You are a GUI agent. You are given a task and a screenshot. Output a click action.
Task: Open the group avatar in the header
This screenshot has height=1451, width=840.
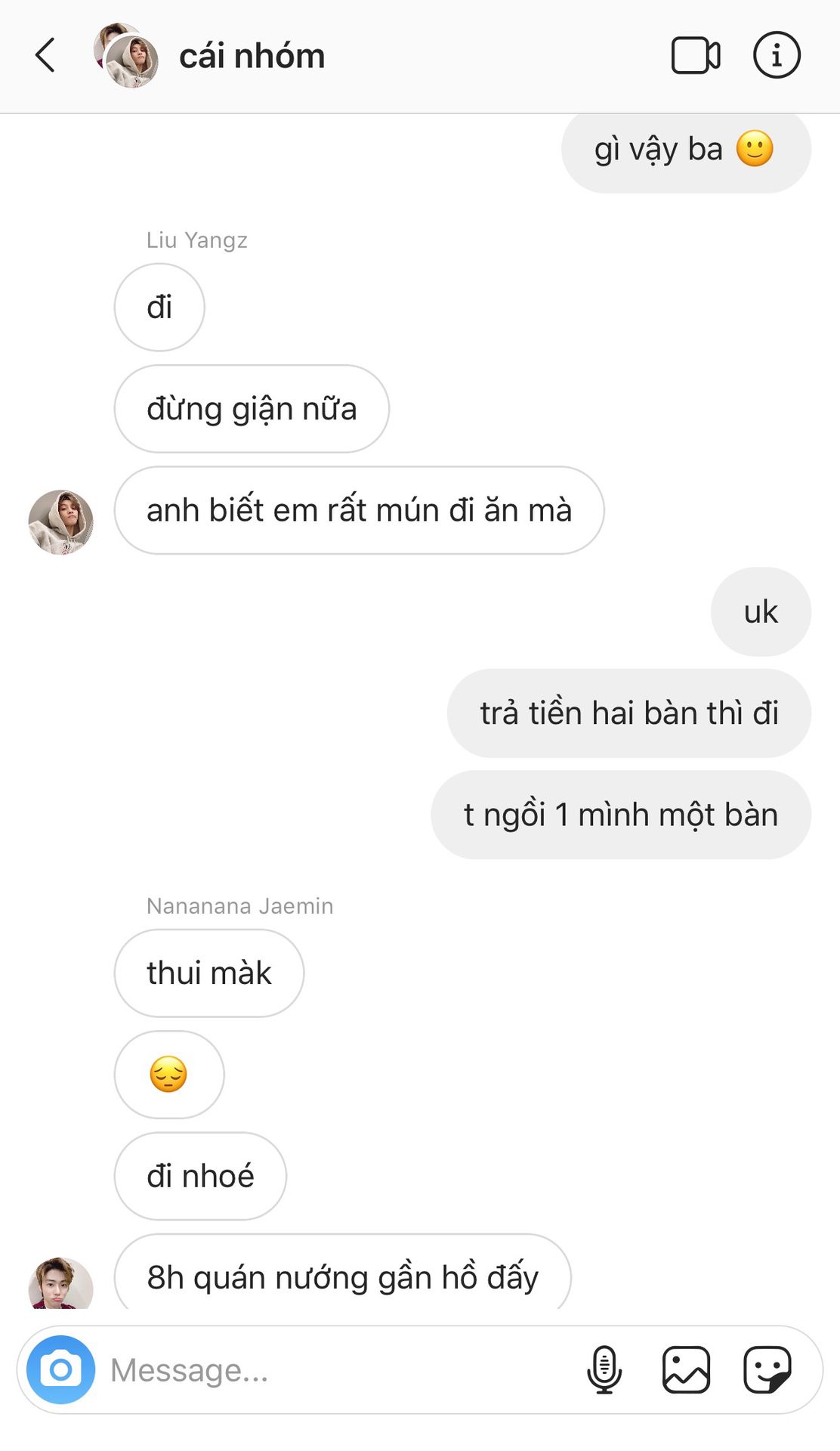(127, 56)
